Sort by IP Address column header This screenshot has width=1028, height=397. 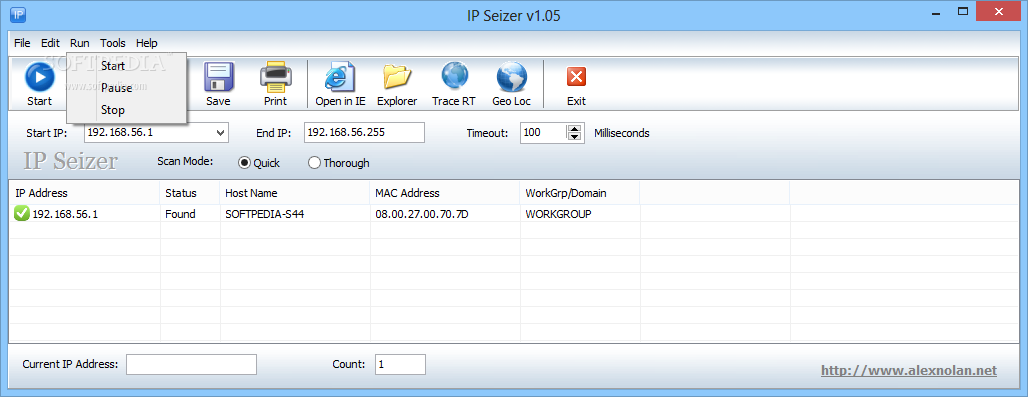pos(85,193)
